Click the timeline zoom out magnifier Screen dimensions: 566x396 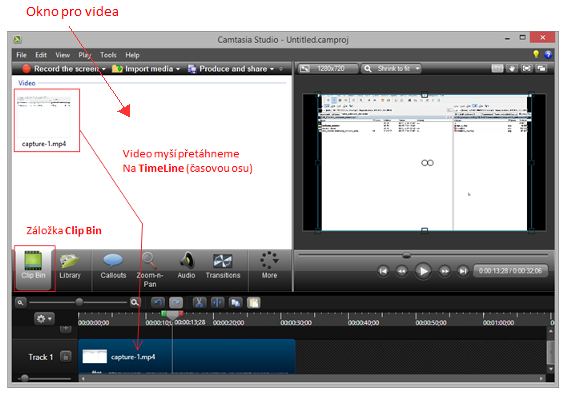pyautogui.click(x=21, y=303)
